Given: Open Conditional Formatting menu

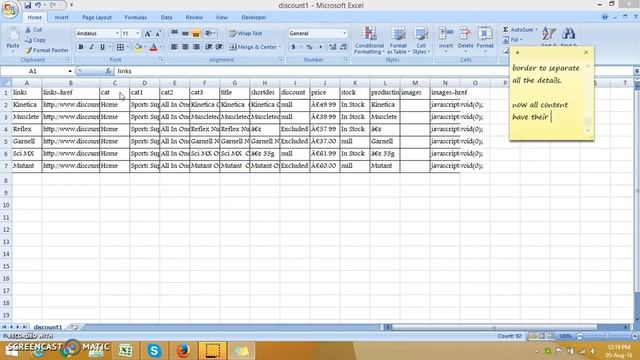Looking at the screenshot, I should pyautogui.click(x=369, y=40).
